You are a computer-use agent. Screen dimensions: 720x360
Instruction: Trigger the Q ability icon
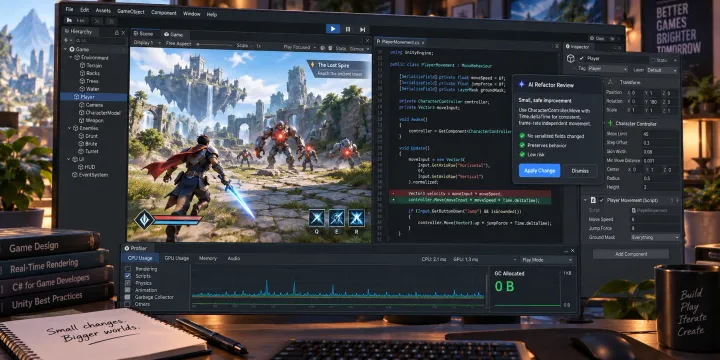316,218
